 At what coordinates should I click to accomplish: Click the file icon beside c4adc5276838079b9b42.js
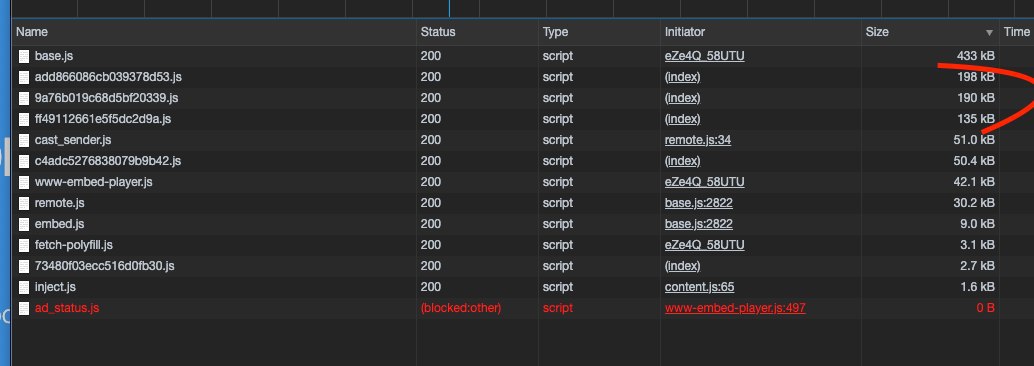click(x=24, y=162)
